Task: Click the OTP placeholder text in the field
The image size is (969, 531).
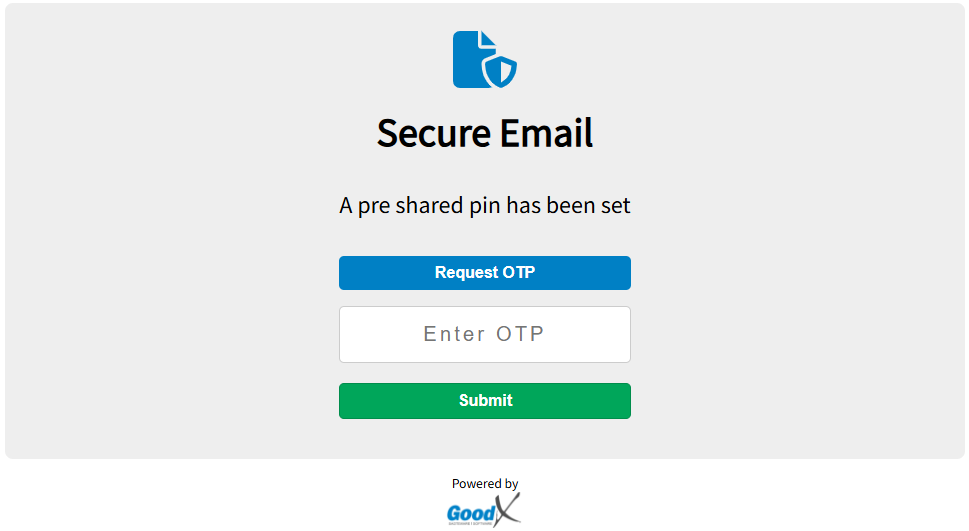Action: 484,334
